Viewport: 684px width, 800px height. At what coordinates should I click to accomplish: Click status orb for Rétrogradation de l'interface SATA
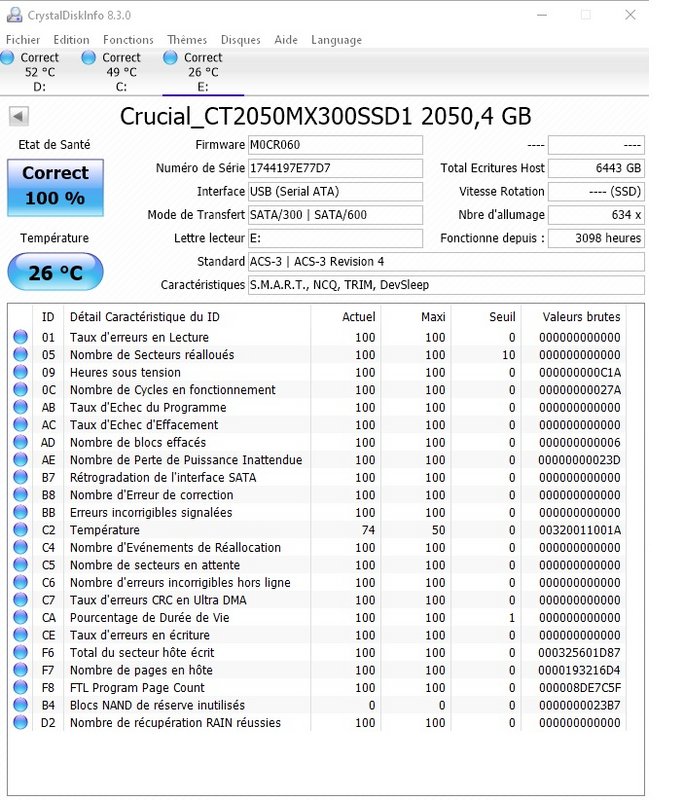(x=20, y=478)
